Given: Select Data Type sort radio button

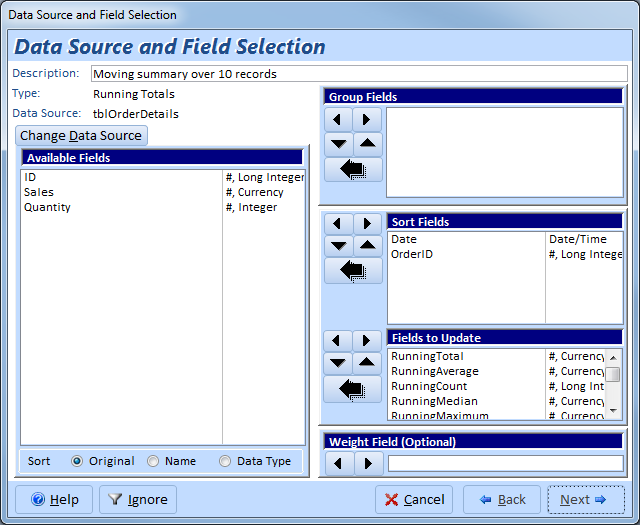Looking at the screenshot, I should point(225,461).
